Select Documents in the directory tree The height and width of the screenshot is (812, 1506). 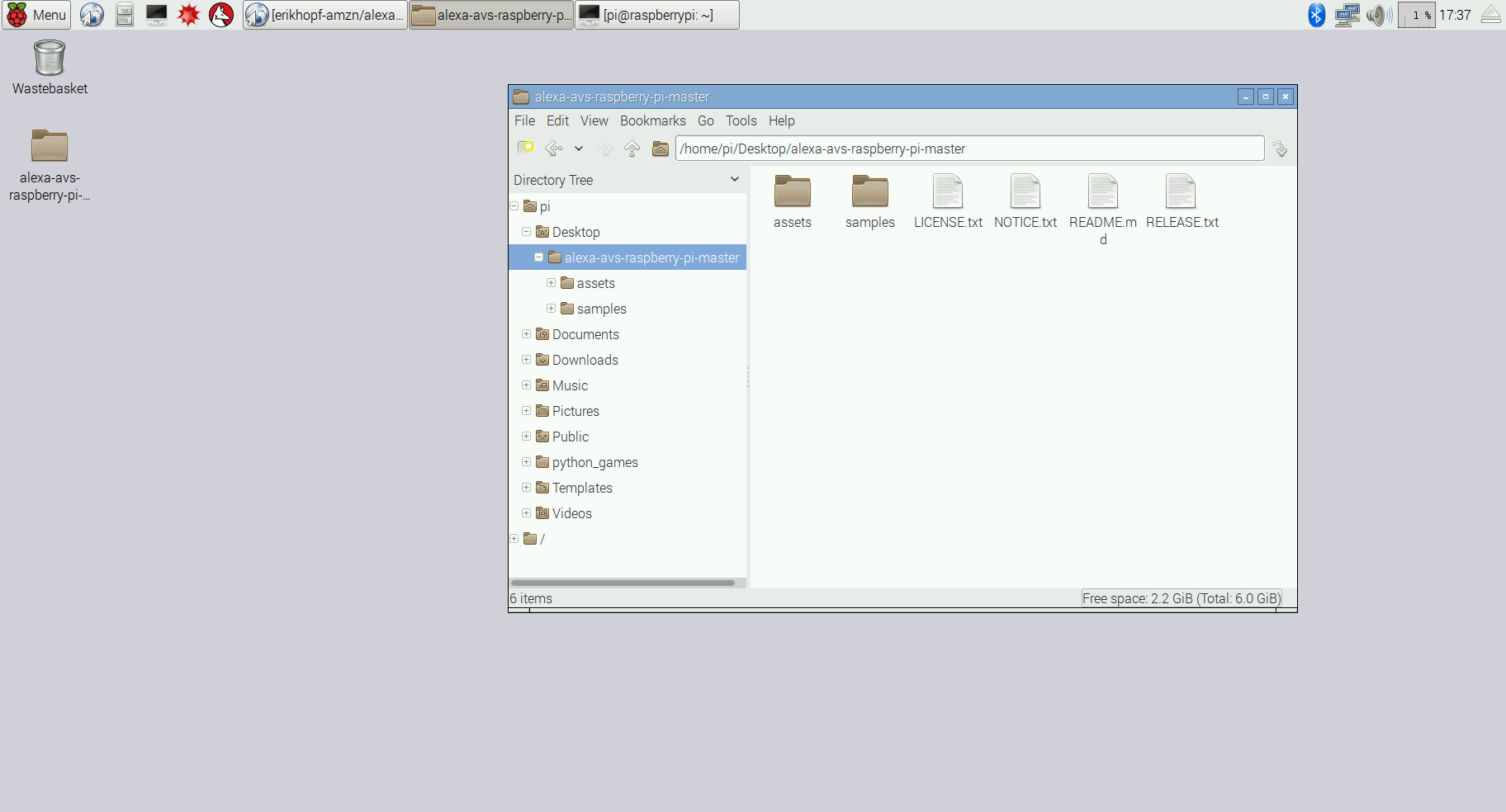[x=585, y=334]
